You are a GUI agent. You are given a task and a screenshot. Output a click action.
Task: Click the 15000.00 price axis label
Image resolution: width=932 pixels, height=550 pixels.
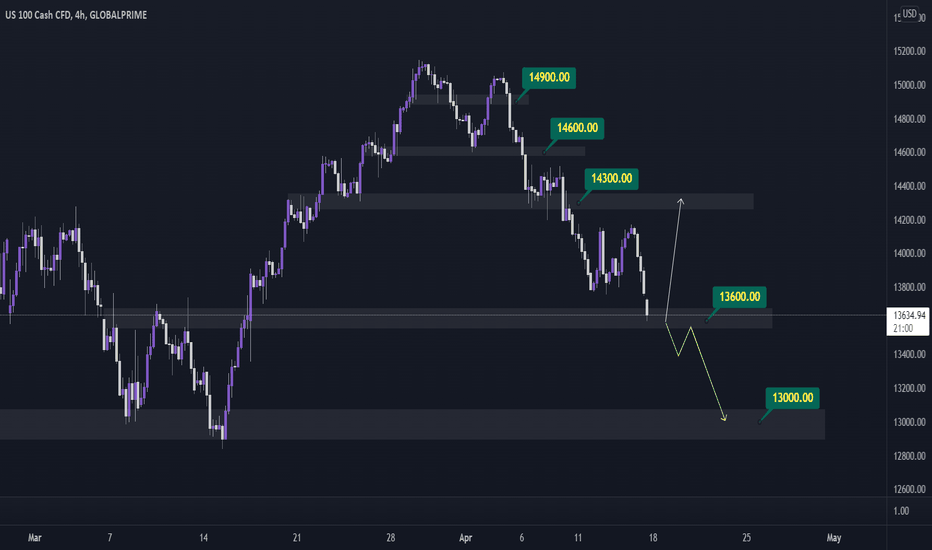point(909,85)
